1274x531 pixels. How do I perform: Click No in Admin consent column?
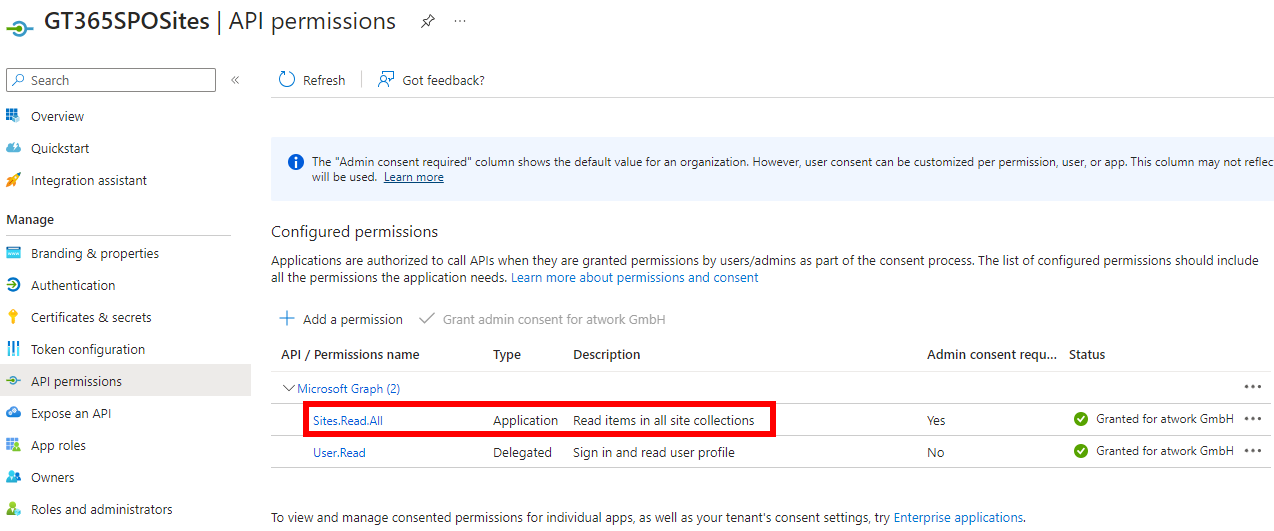click(935, 453)
